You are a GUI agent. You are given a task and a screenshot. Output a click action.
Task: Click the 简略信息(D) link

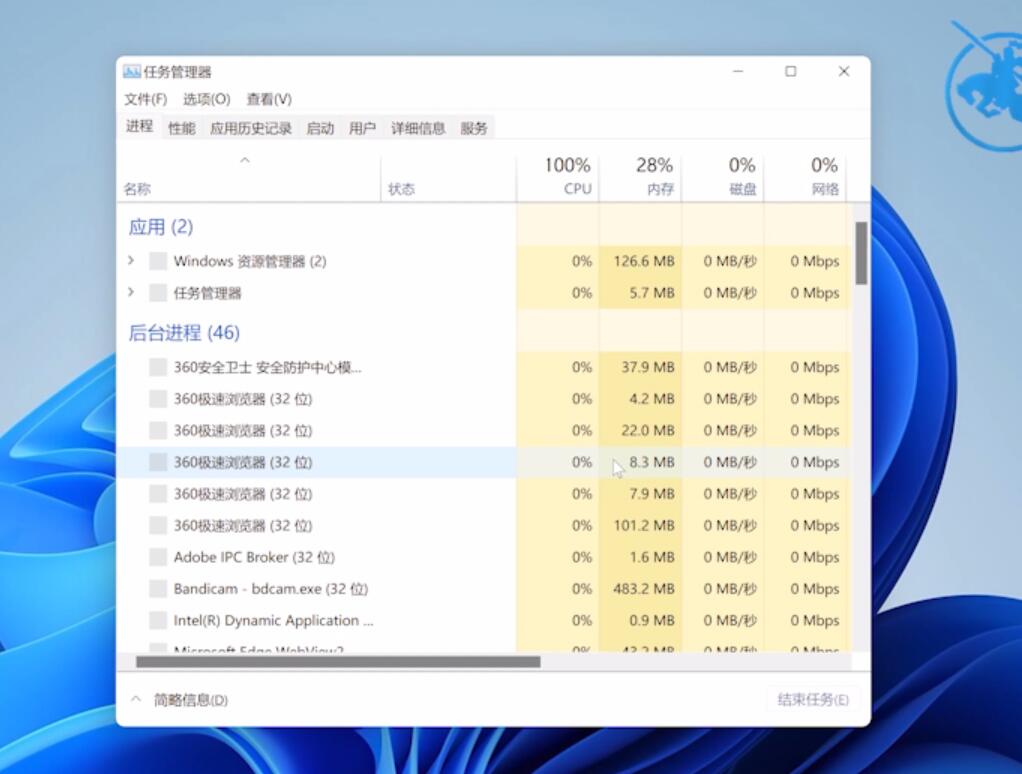tap(190, 700)
